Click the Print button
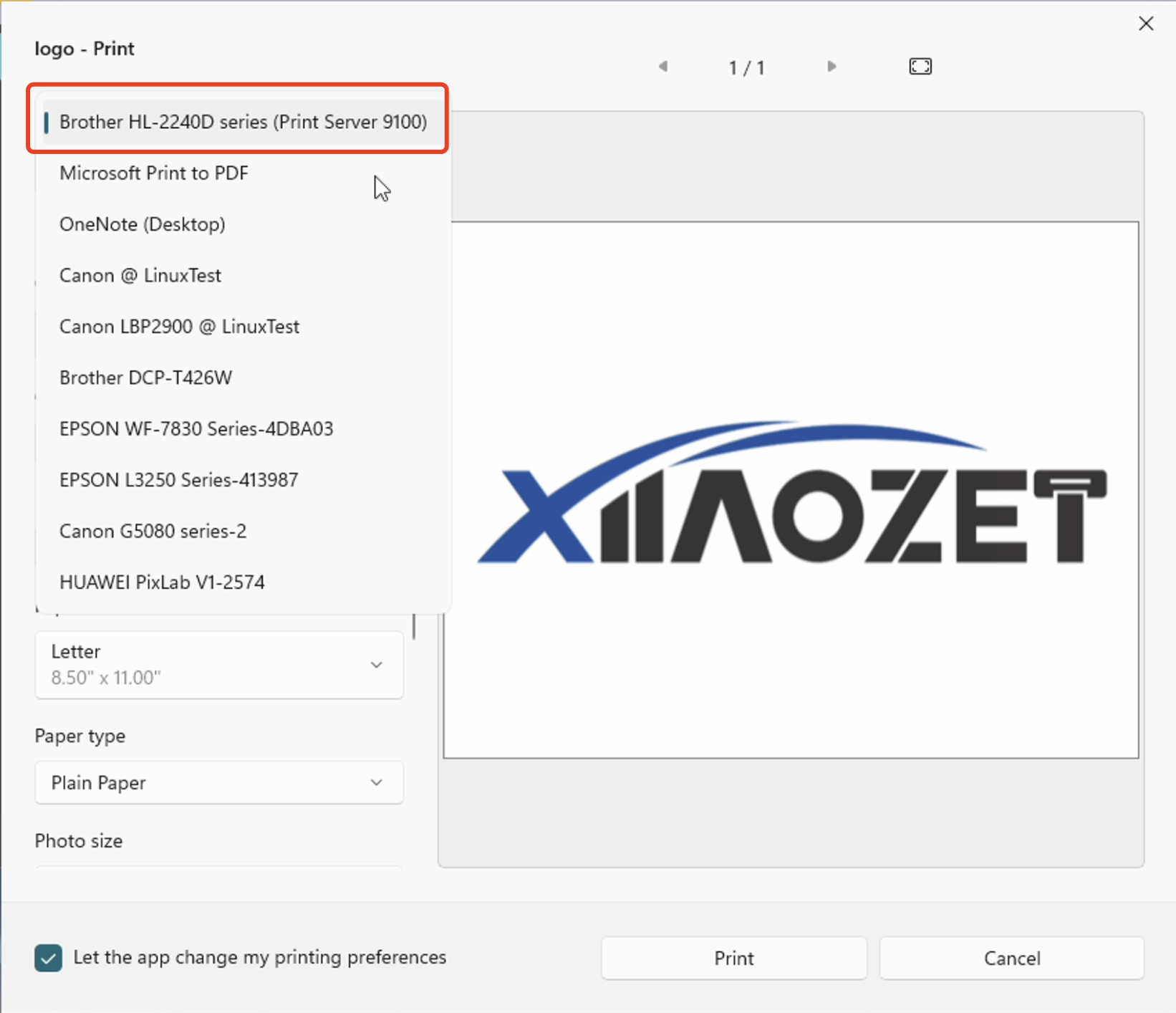 [x=733, y=958]
